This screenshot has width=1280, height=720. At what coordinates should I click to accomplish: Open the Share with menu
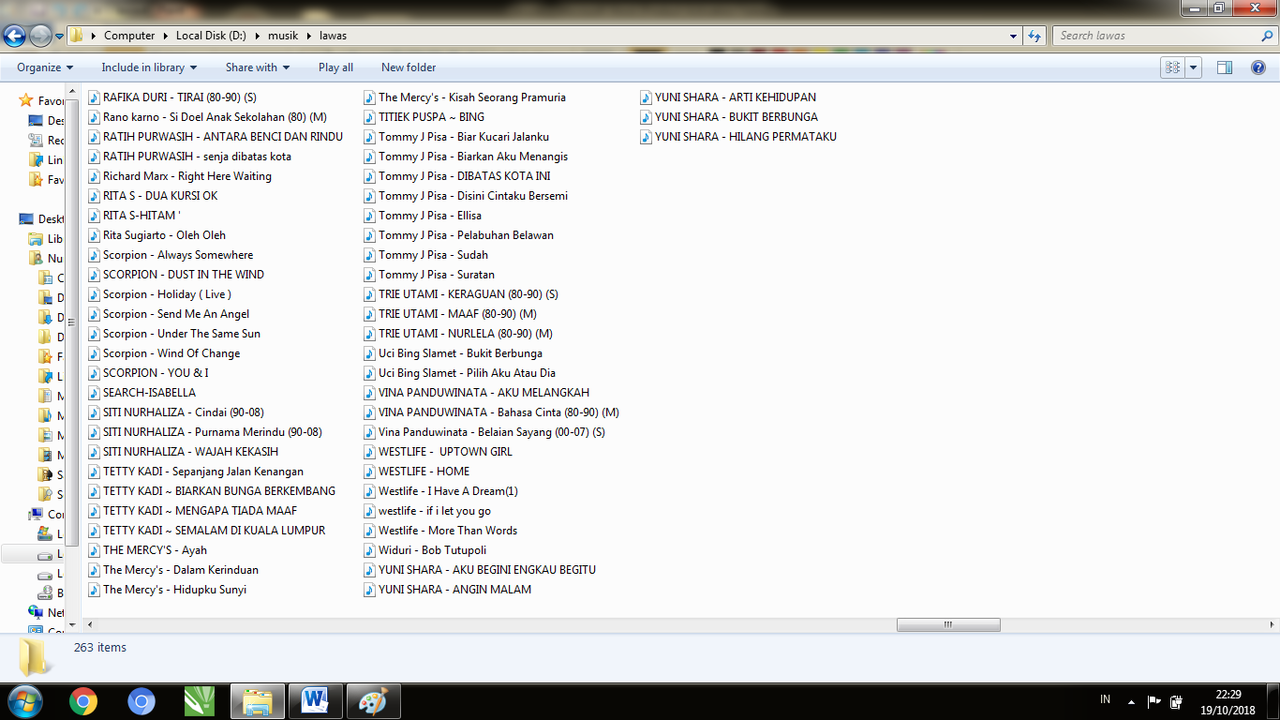coord(257,67)
